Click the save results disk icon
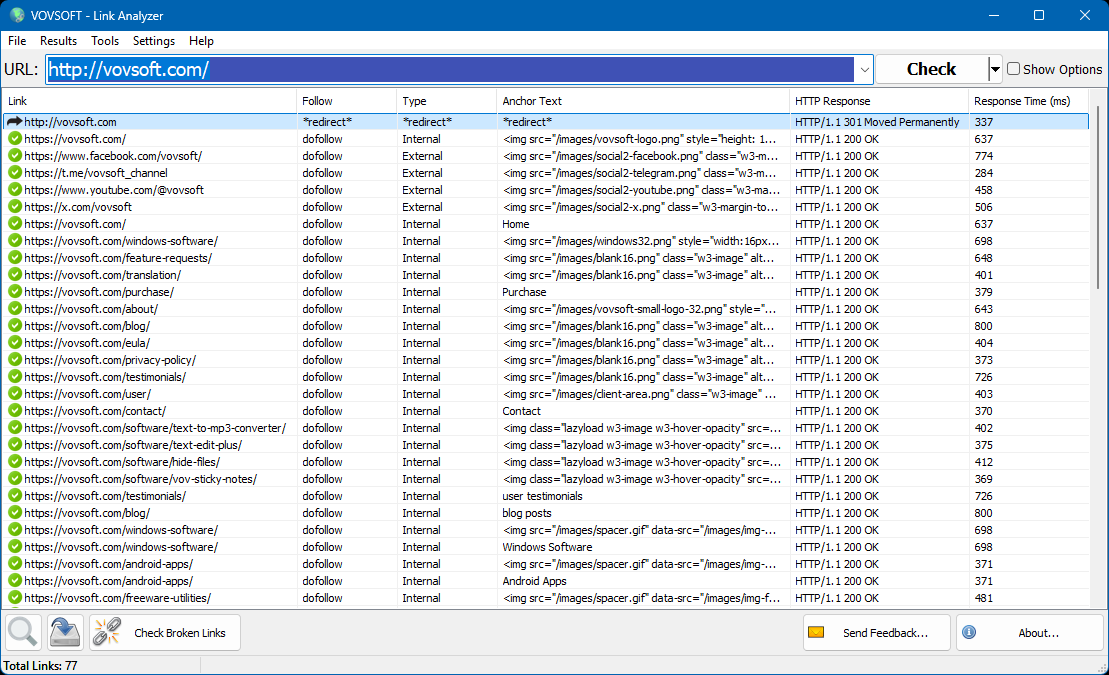Image resolution: width=1109 pixels, height=675 pixels. (64, 631)
